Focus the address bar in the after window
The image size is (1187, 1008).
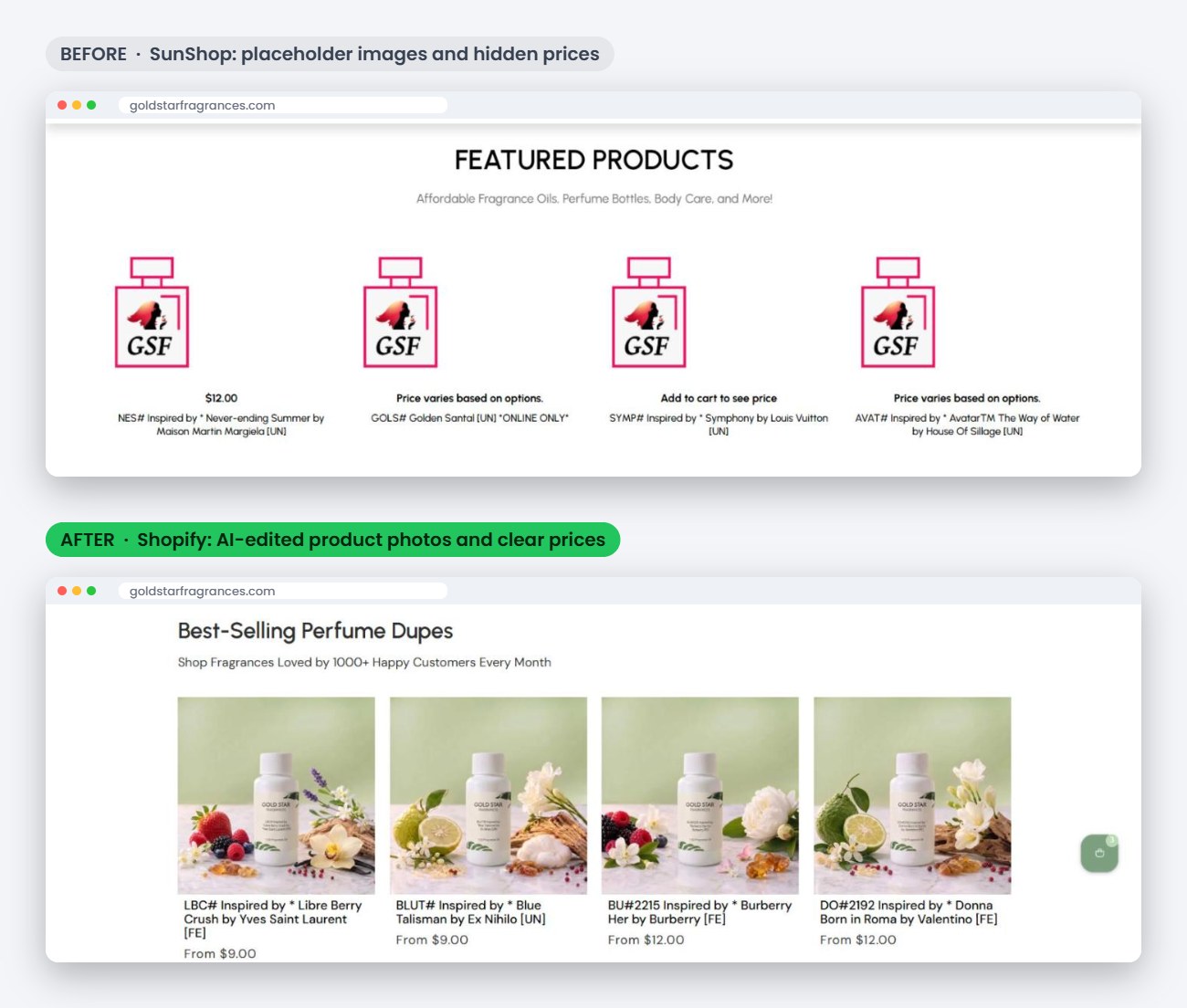[283, 591]
